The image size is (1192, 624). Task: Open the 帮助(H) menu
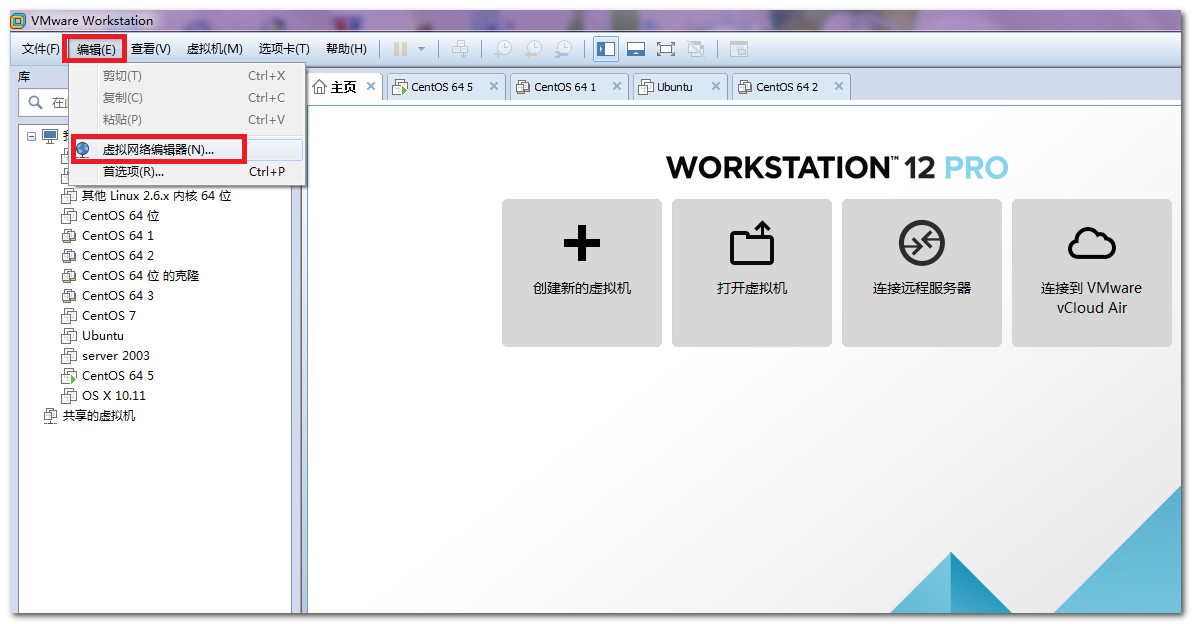[346, 49]
